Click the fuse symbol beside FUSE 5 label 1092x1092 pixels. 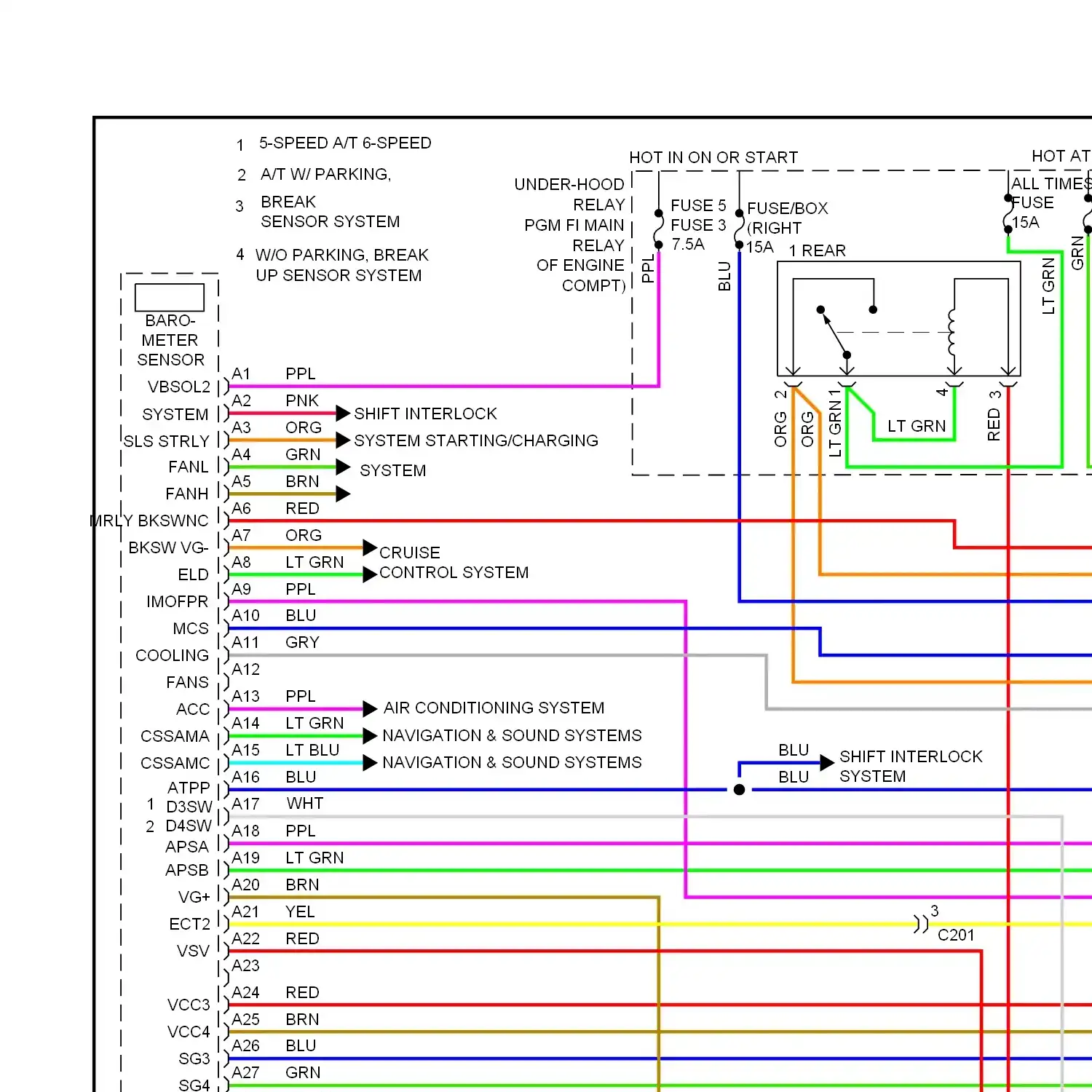tap(659, 229)
